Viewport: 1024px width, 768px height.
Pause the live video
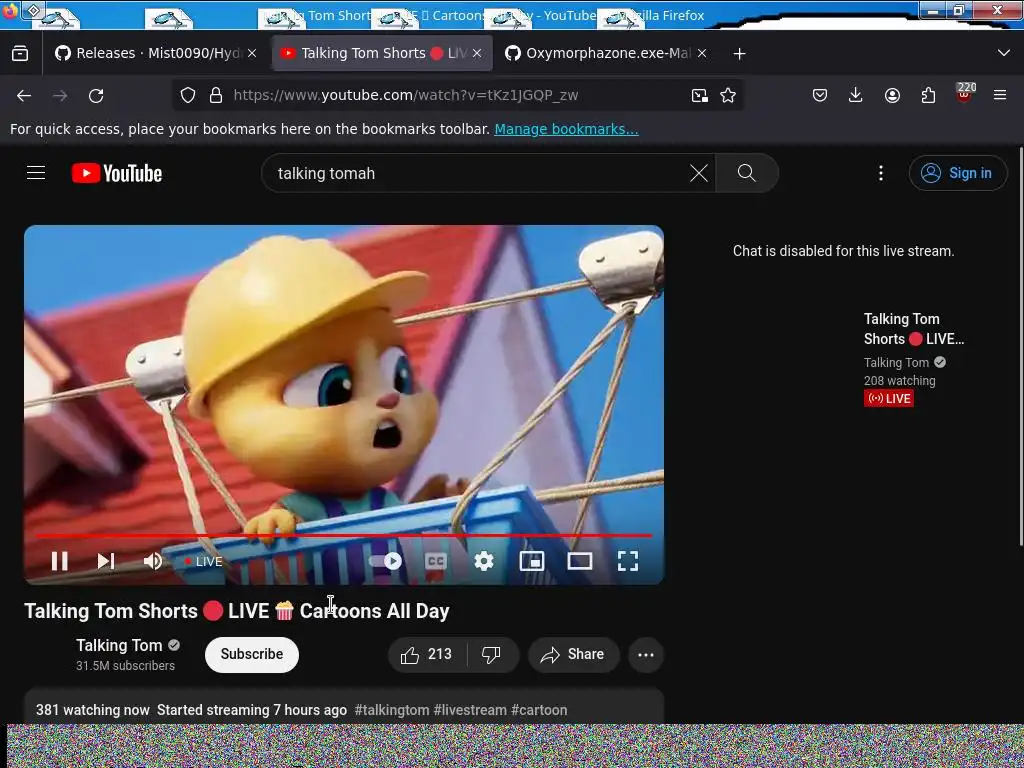pyautogui.click(x=59, y=561)
